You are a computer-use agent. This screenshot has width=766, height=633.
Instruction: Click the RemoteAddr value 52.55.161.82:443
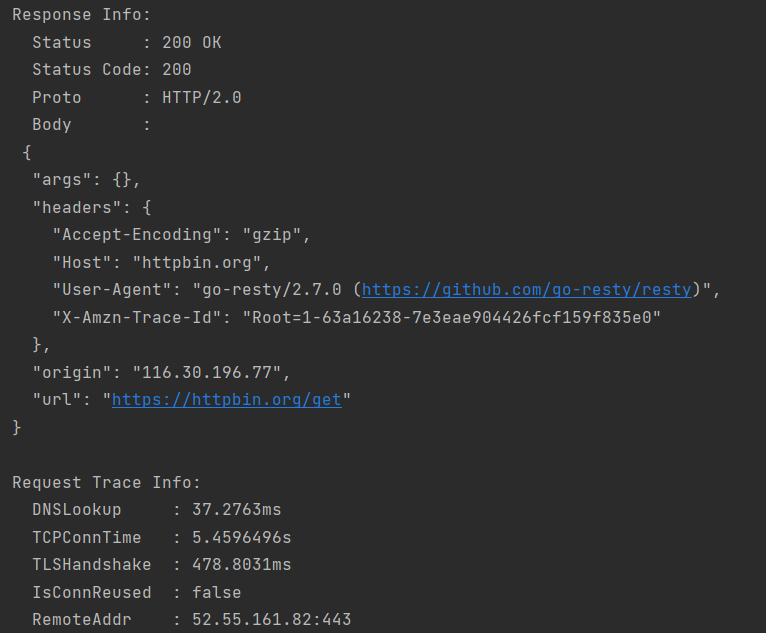272,620
